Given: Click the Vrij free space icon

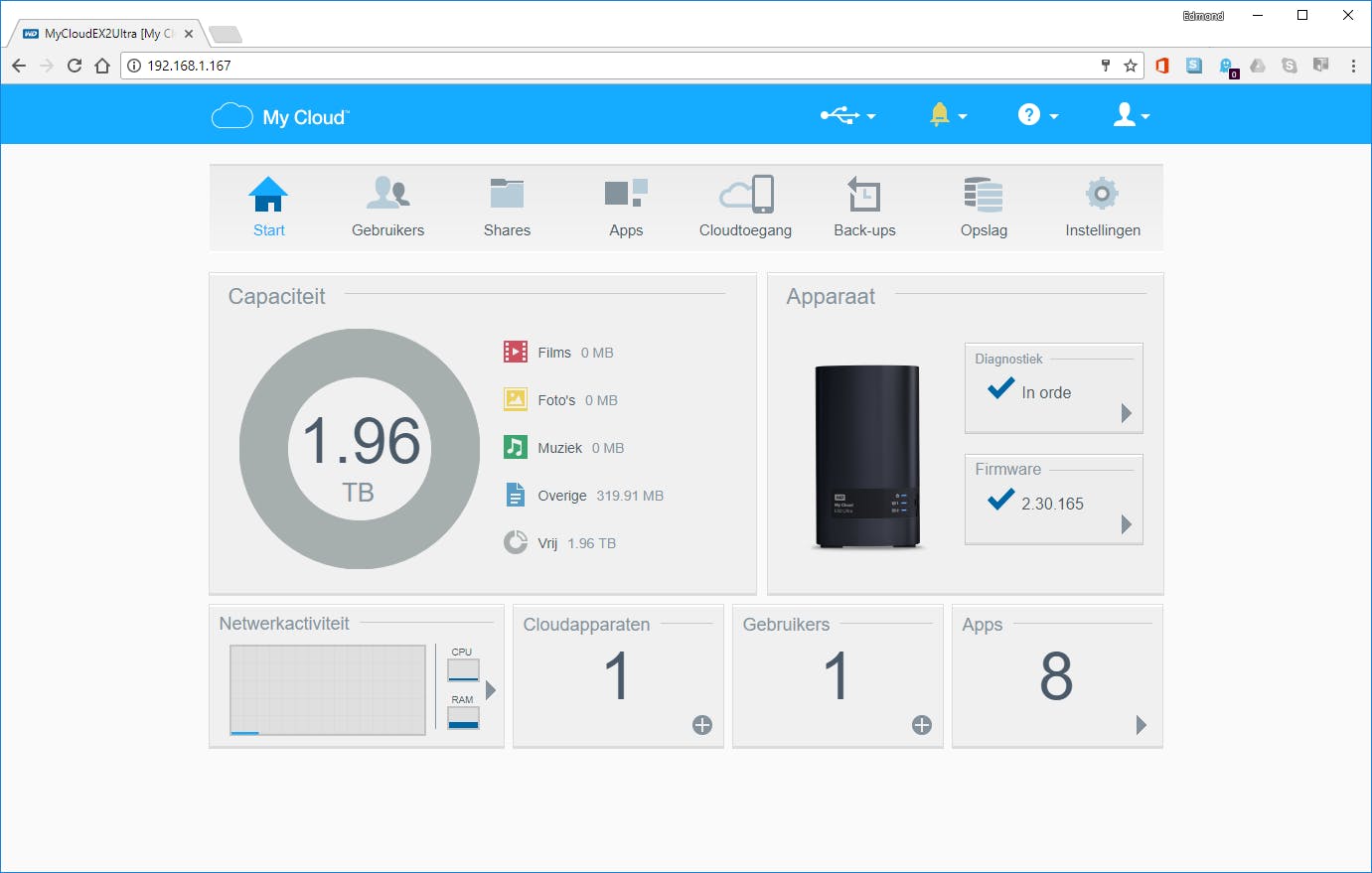Looking at the screenshot, I should point(516,542).
